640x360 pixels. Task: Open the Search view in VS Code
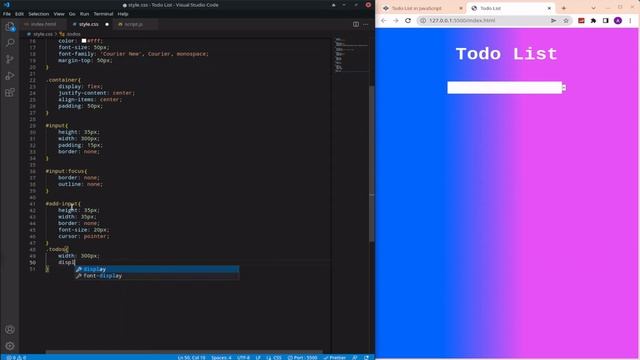[10, 43]
